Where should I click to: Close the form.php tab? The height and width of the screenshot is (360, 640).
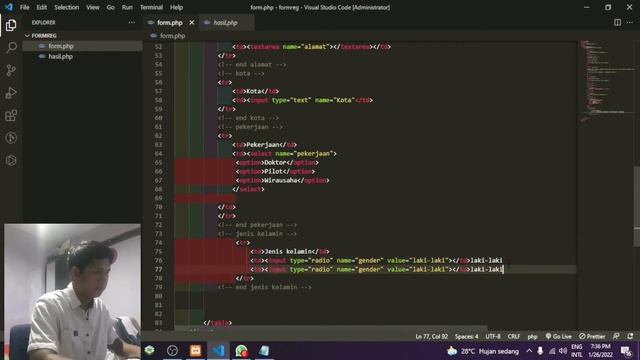coord(191,23)
